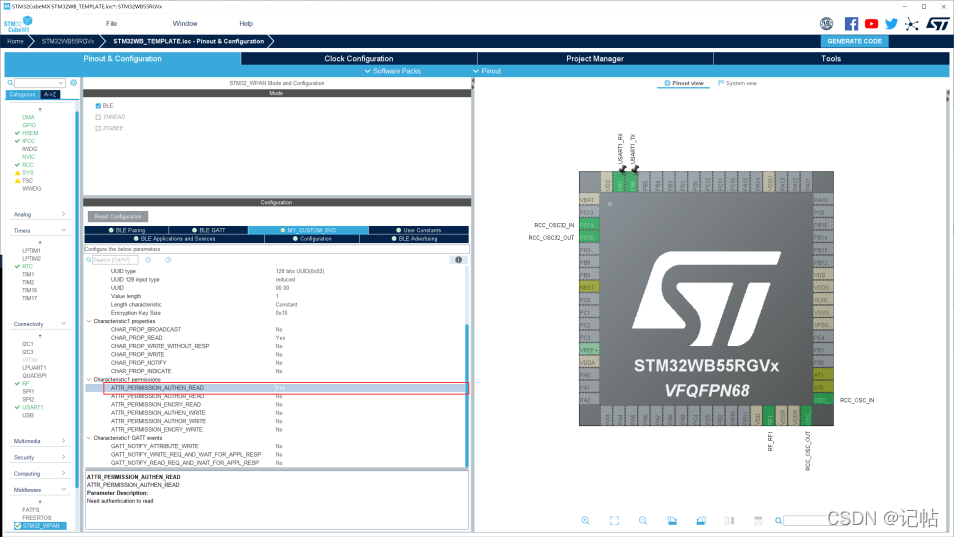Screen dimensions: 954x537
Task: Open the ST Twitter page icon
Action: [891, 24]
